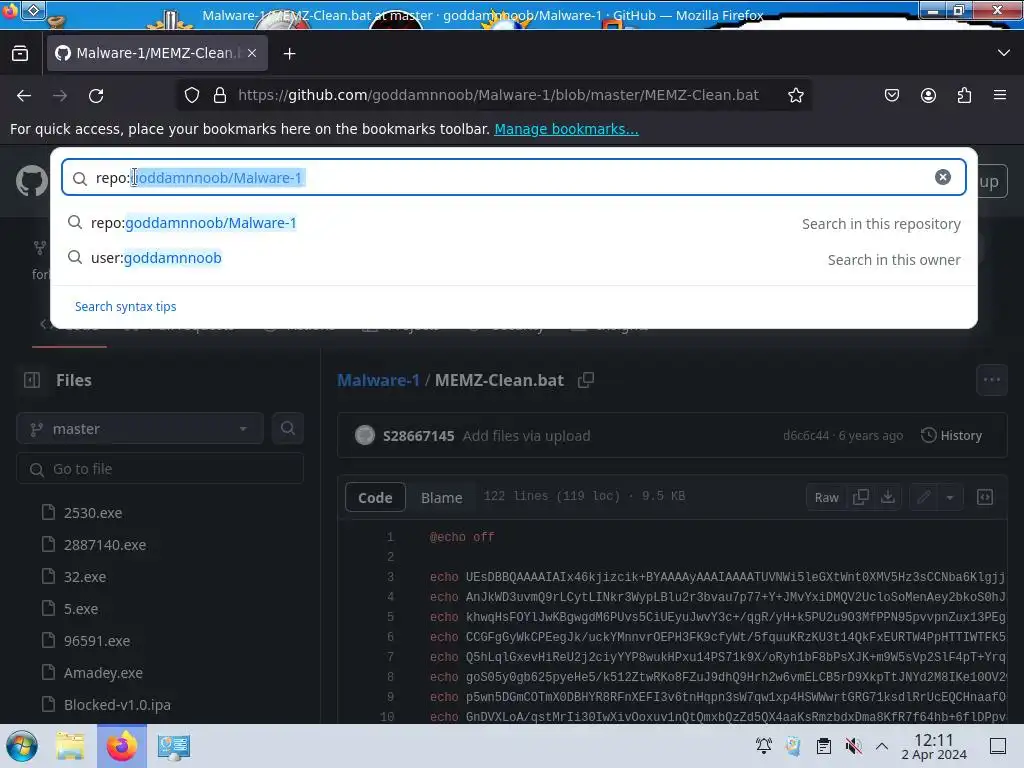Open the Add files via upload commit

[526, 436]
